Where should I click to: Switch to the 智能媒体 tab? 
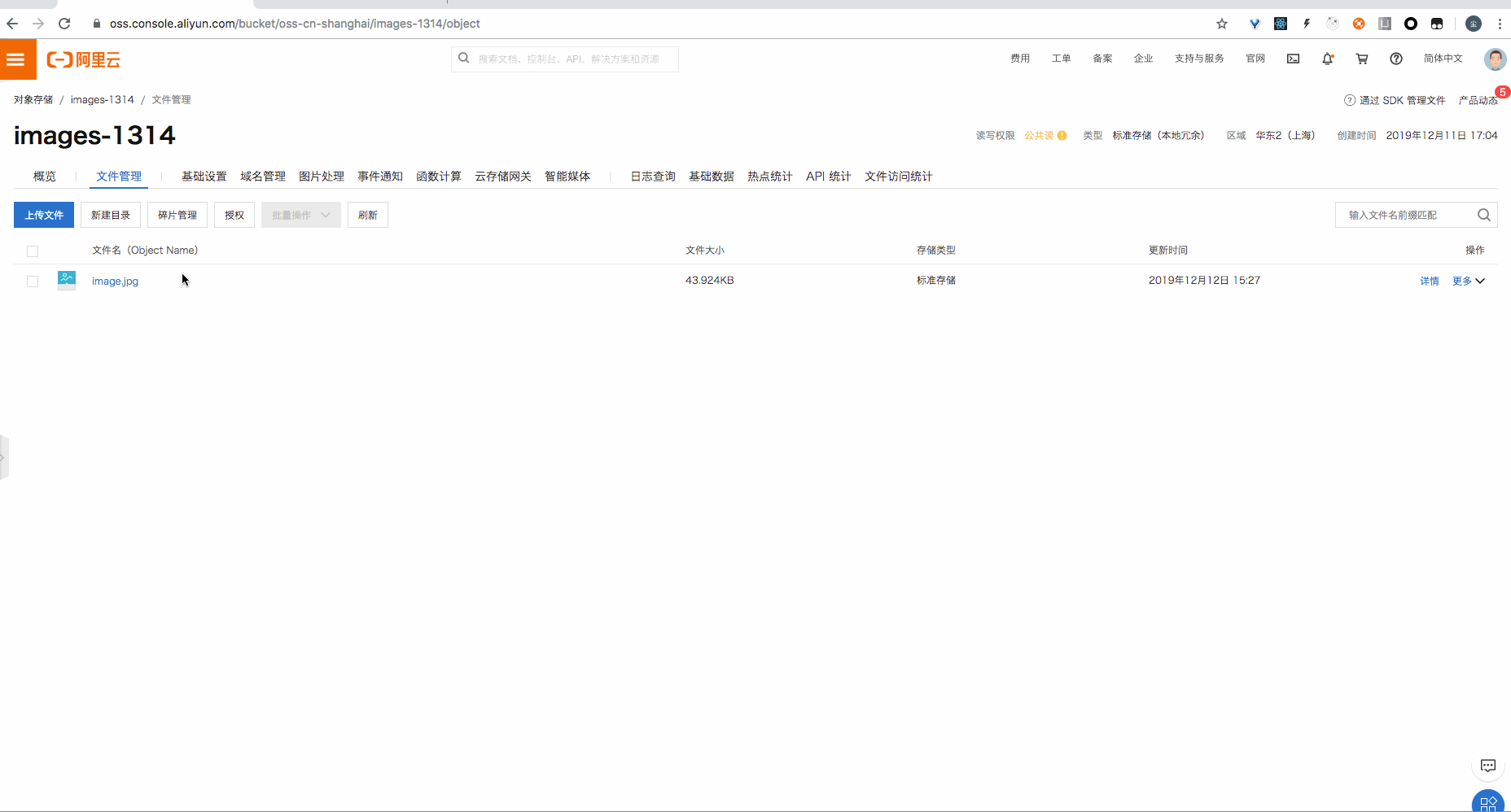click(567, 177)
